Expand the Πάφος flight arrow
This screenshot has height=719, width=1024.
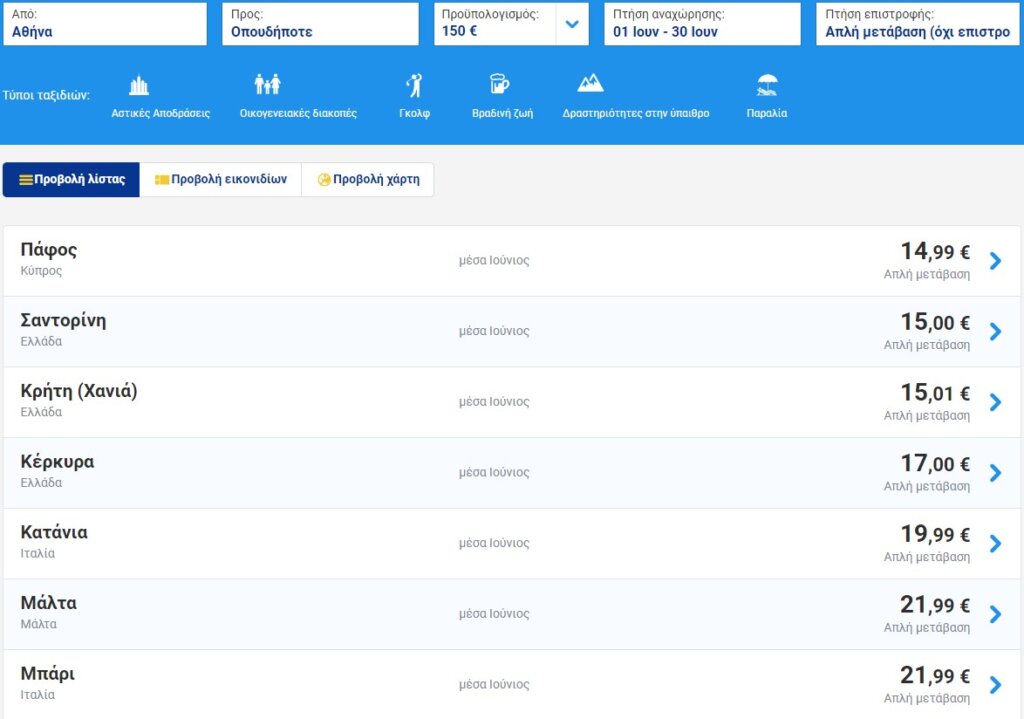pyautogui.click(x=995, y=261)
